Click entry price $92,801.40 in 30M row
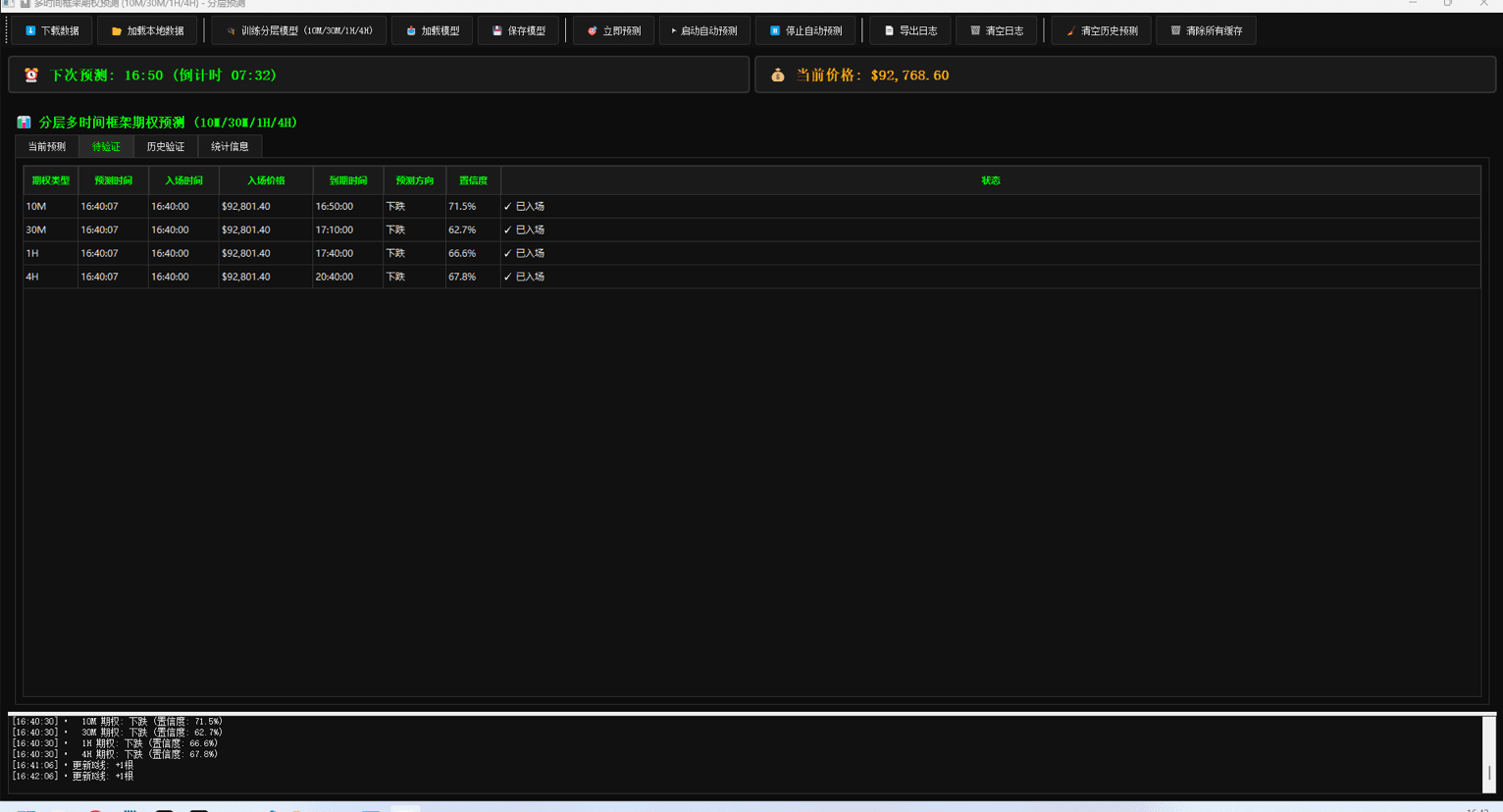Image resolution: width=1503 pixels, height=812 pixels. pos(266,229)
